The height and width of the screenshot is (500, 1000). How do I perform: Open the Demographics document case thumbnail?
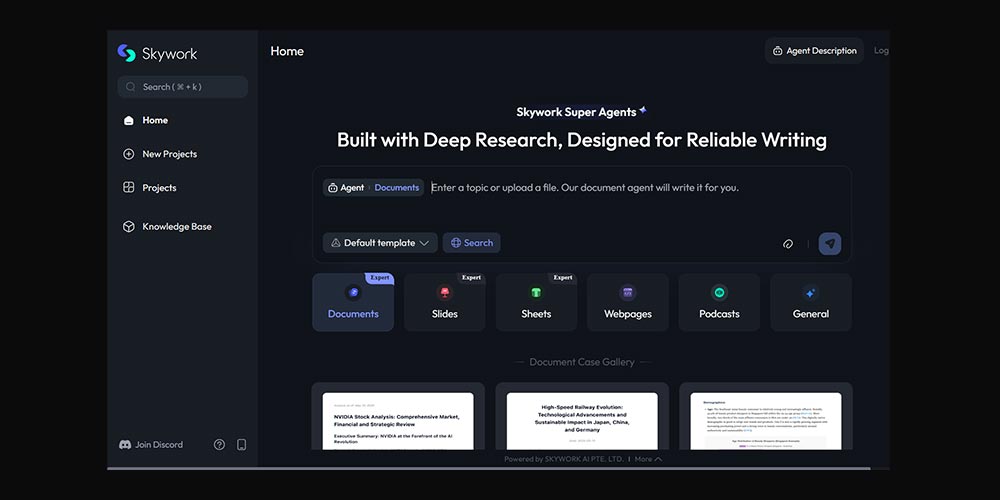coord(766,416)
